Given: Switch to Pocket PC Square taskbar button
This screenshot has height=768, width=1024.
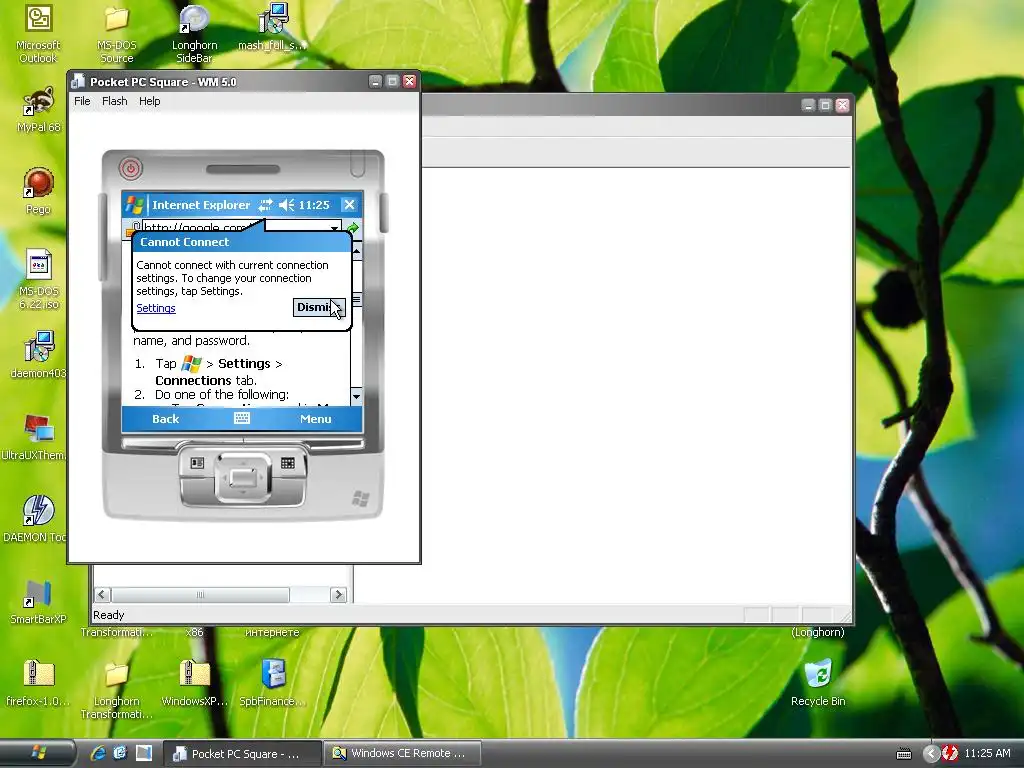Looking at the screenshot, I should point(242,754).
